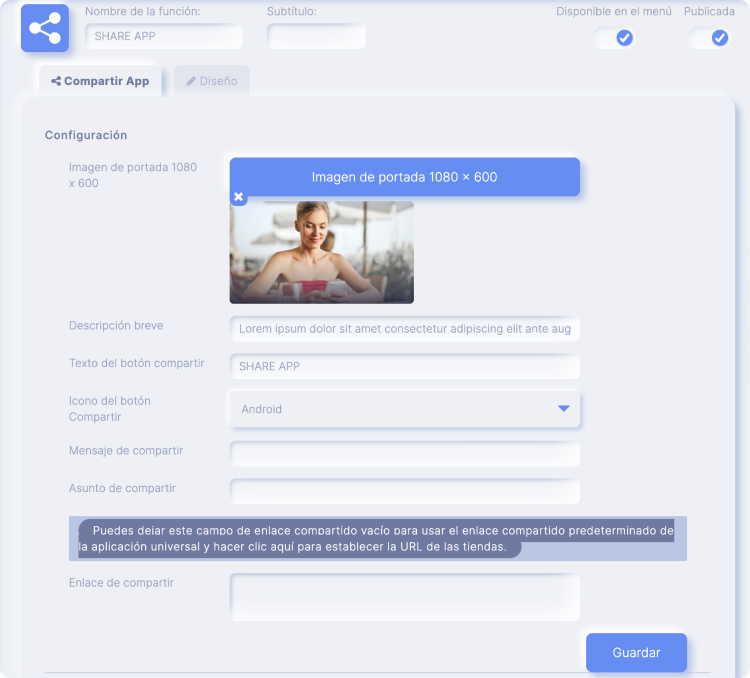Viewport: 750px width, 678px height.
Task: Click the Descripción breve label
Action: [116, 325]
